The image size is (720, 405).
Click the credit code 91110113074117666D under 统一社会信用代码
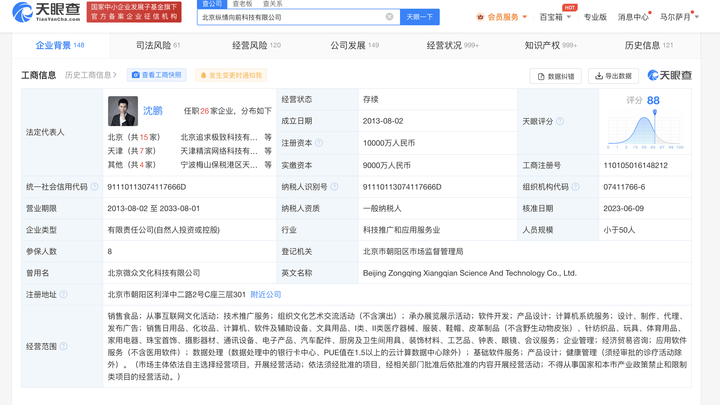click(146, 187)
